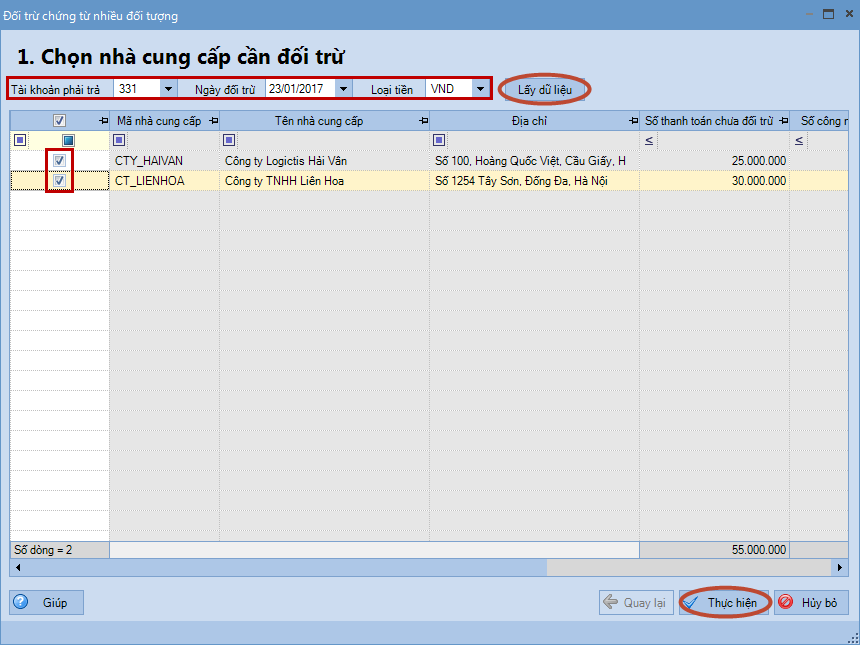Click the horizontal scrollbar right arrow
This screenshot has width=860, height=645.
(840, 567)
